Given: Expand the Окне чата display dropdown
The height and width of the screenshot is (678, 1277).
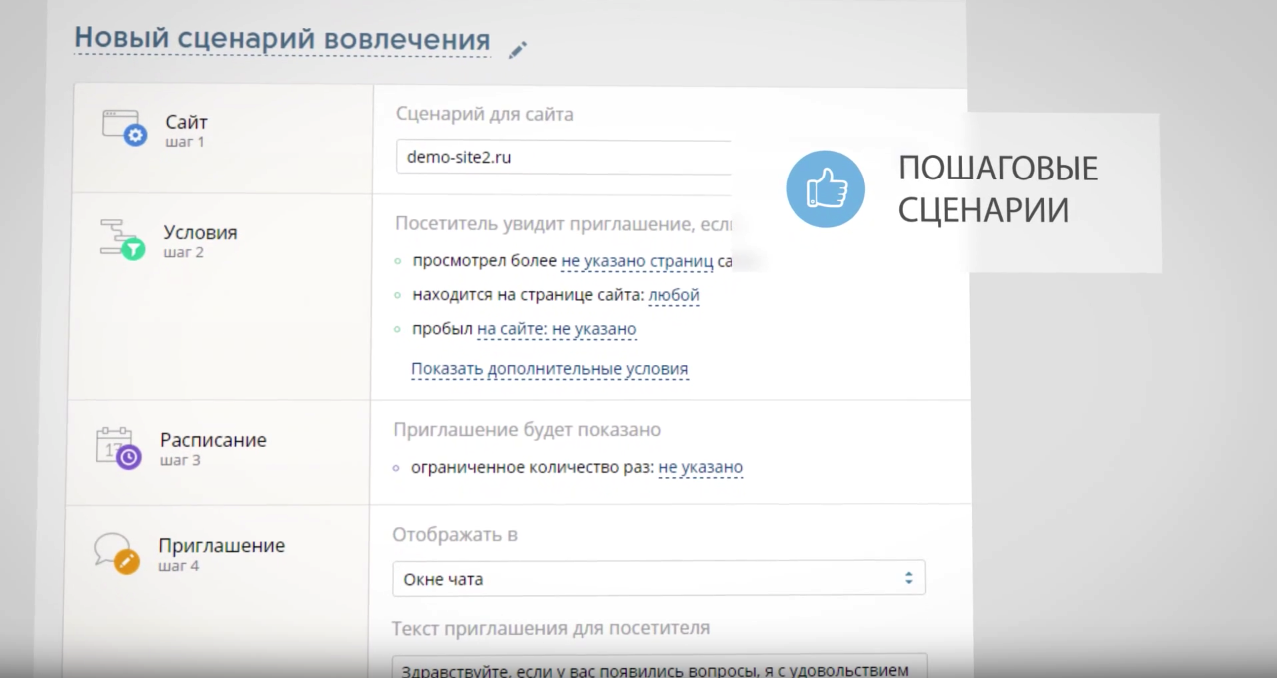Looking at the screenshot, I should (x=658, y=578).
